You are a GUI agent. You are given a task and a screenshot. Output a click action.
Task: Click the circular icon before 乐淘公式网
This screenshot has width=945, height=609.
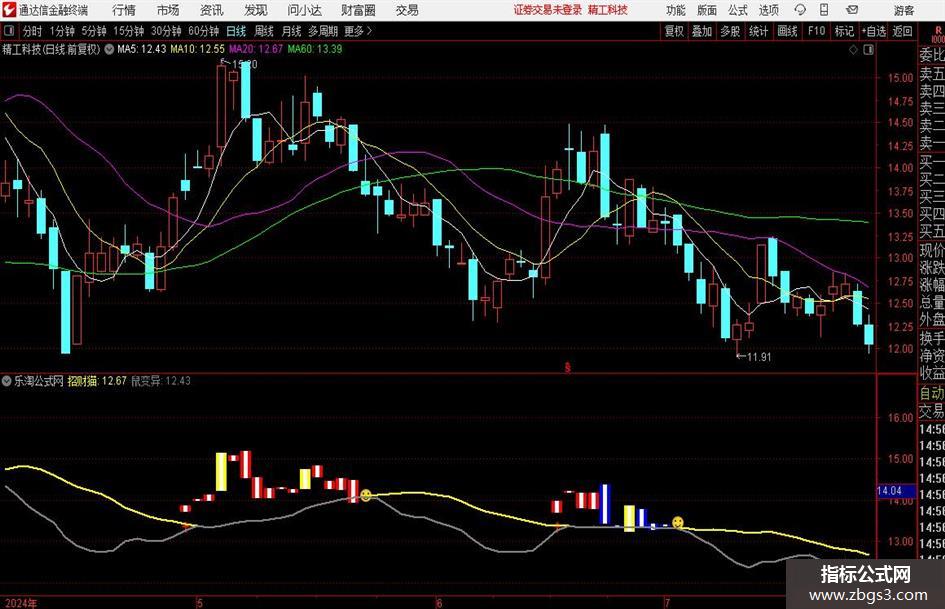click(7, 381)
